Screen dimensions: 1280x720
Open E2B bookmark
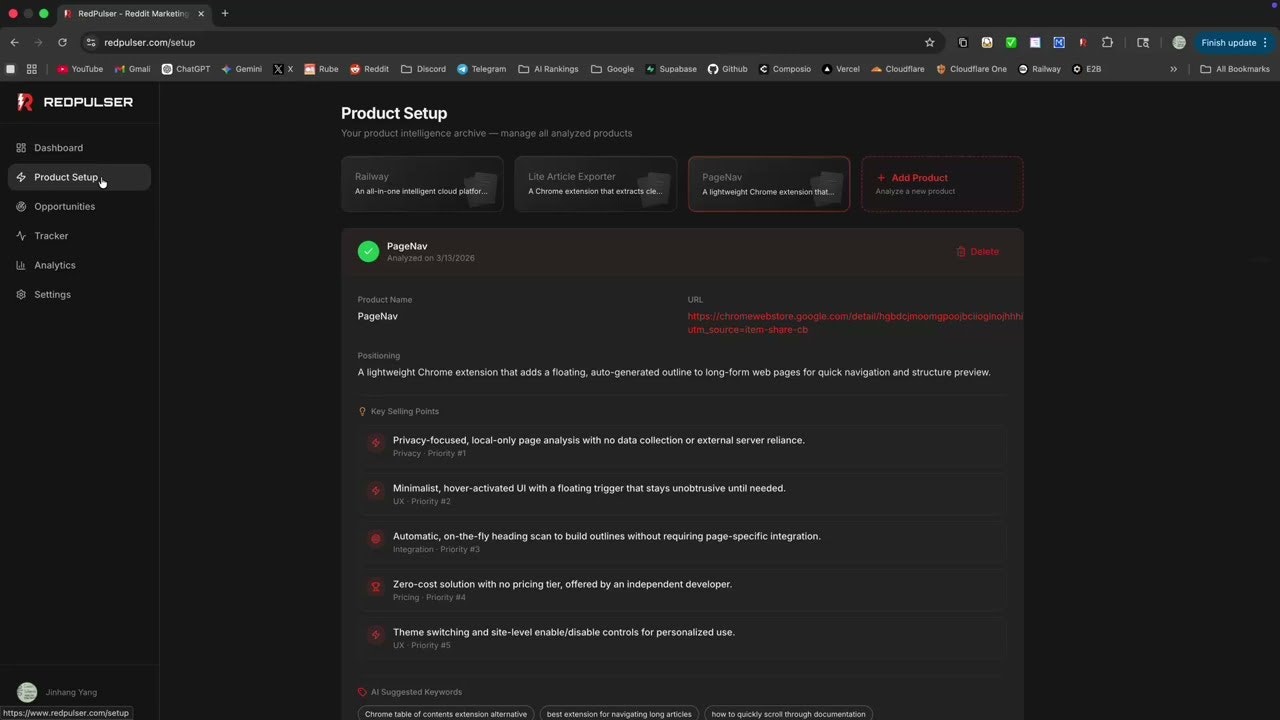click(1086, 69)
